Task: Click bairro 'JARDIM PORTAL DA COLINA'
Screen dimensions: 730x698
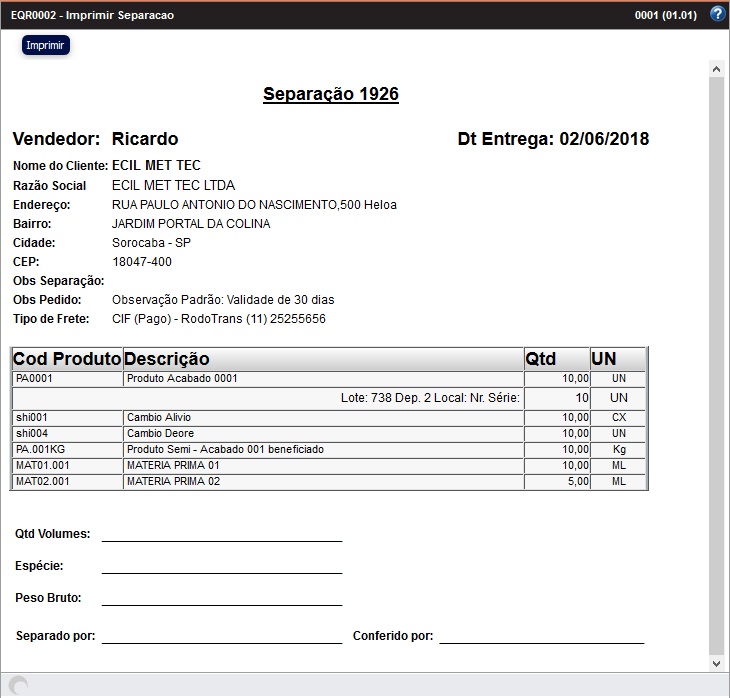Action: [191, 224]
